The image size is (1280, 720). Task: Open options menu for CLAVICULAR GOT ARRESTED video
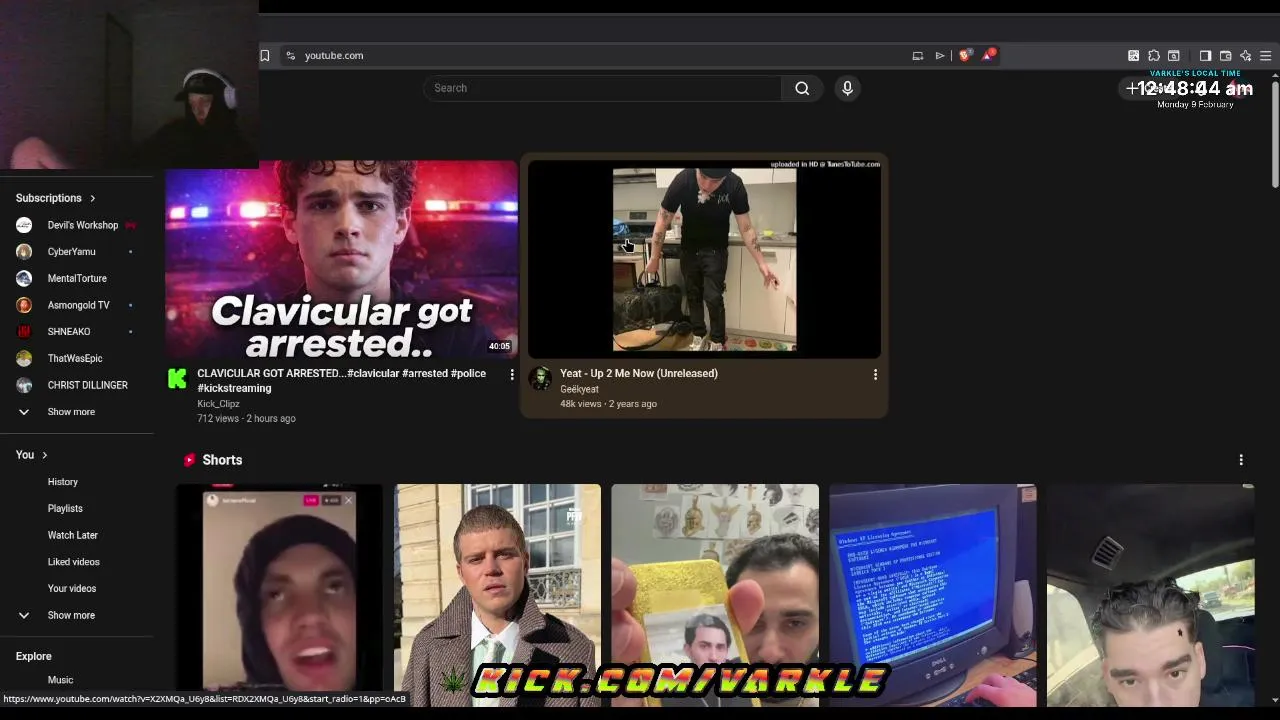pyautogui.click(x=512, y=374)
